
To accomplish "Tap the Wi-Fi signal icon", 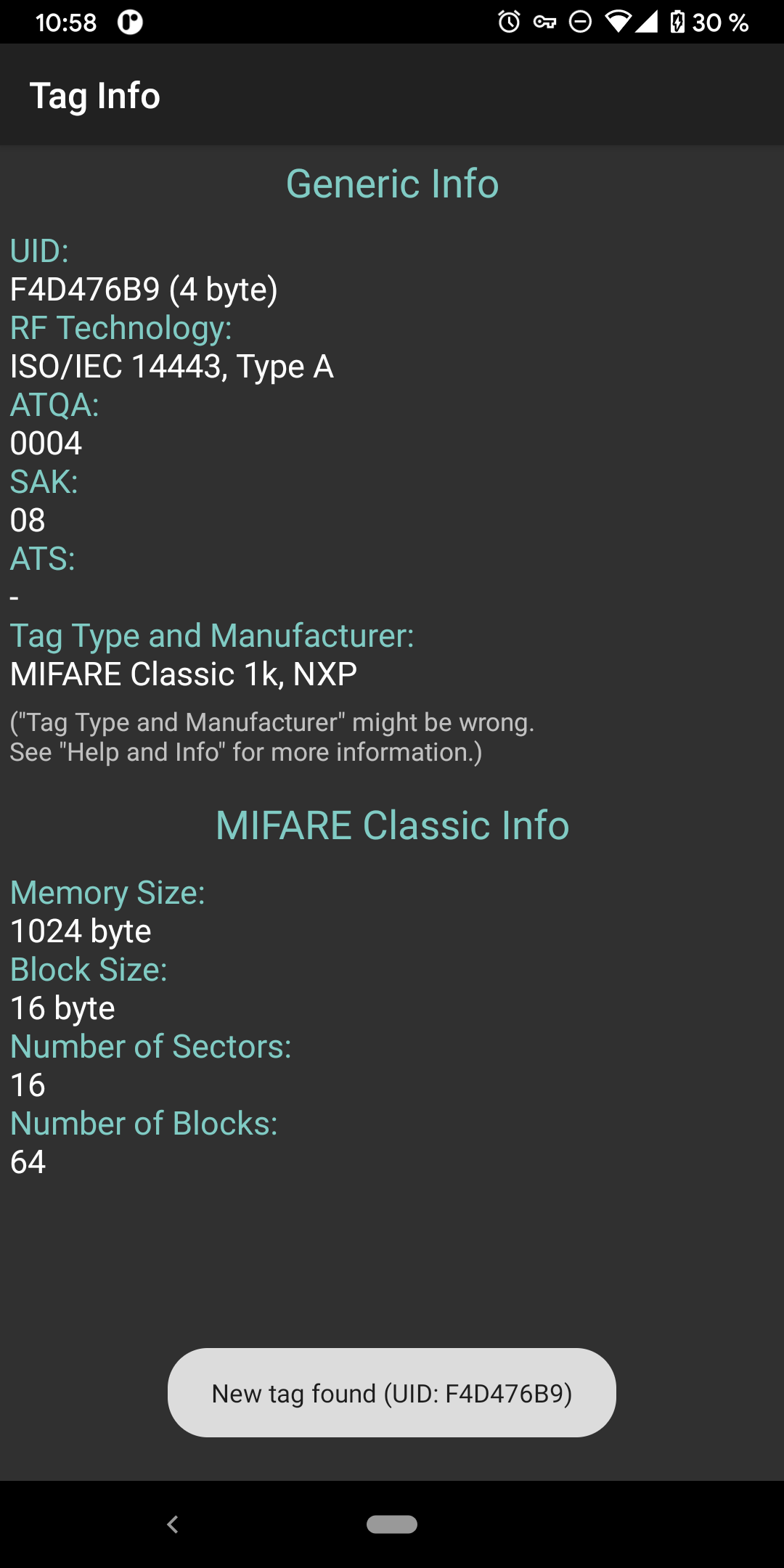I will coord(618,22).
